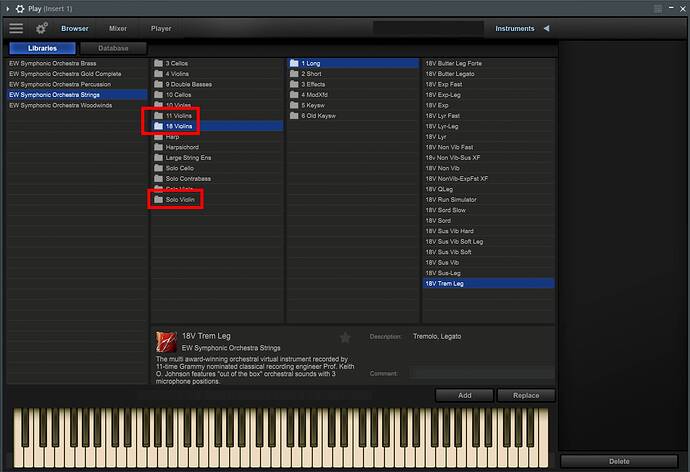Select 18V Lyr Fast instrument

pos(488,116)
